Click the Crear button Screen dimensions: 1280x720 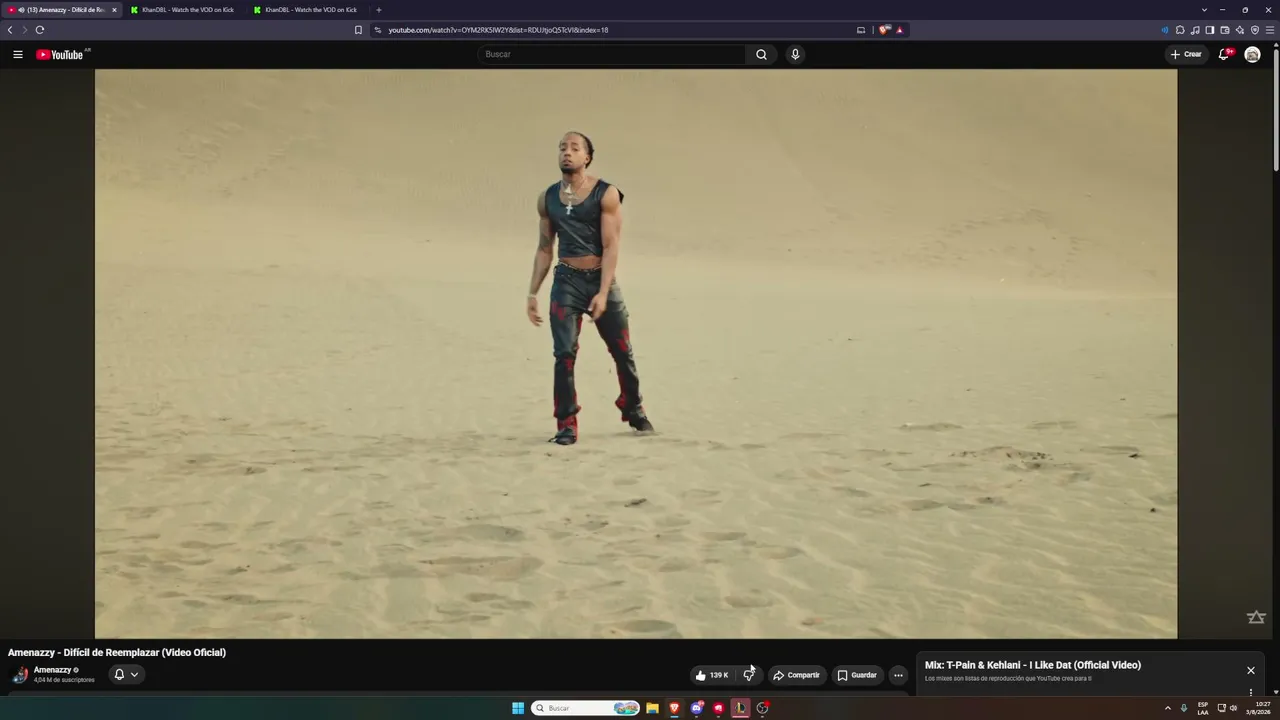[1186, 54]
